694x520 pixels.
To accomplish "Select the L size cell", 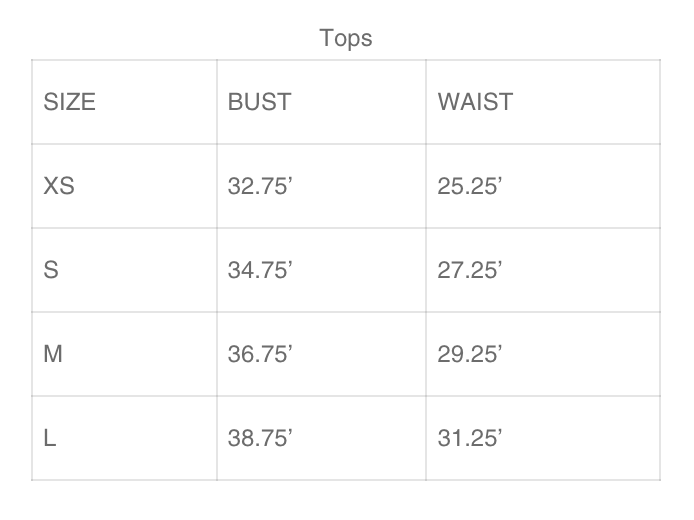I will (x=50, y=438).
